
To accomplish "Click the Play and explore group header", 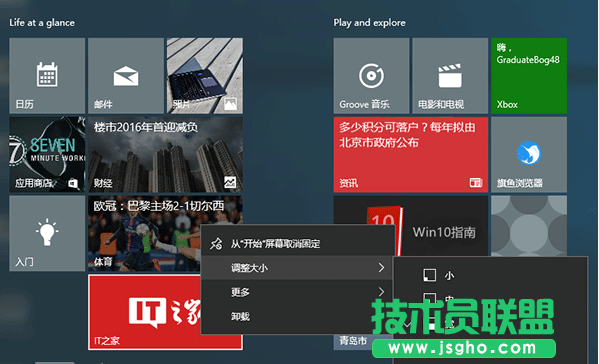I will click(369, 23).
